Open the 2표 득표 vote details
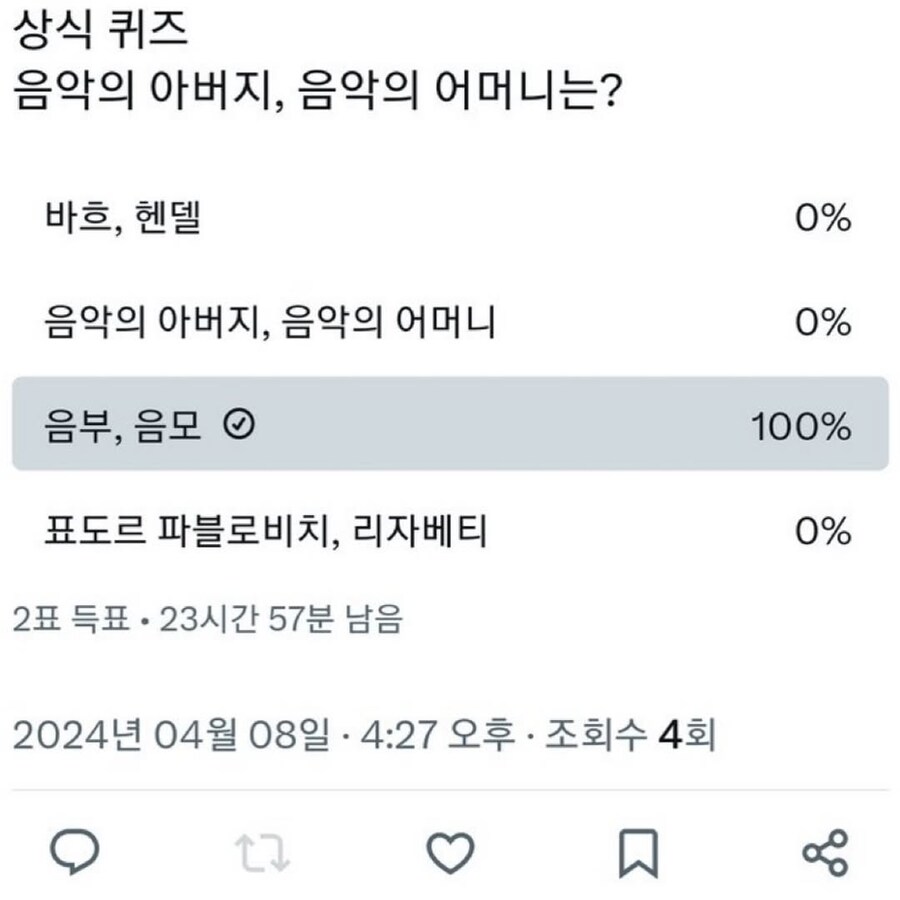Viewport: 900px width, 900px height. 63,618
